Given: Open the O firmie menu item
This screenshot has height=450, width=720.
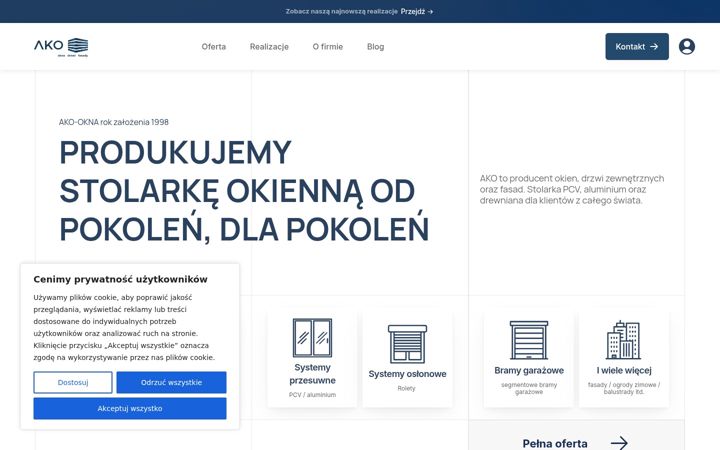Looking at the screenshot, I should pos(328,46).
